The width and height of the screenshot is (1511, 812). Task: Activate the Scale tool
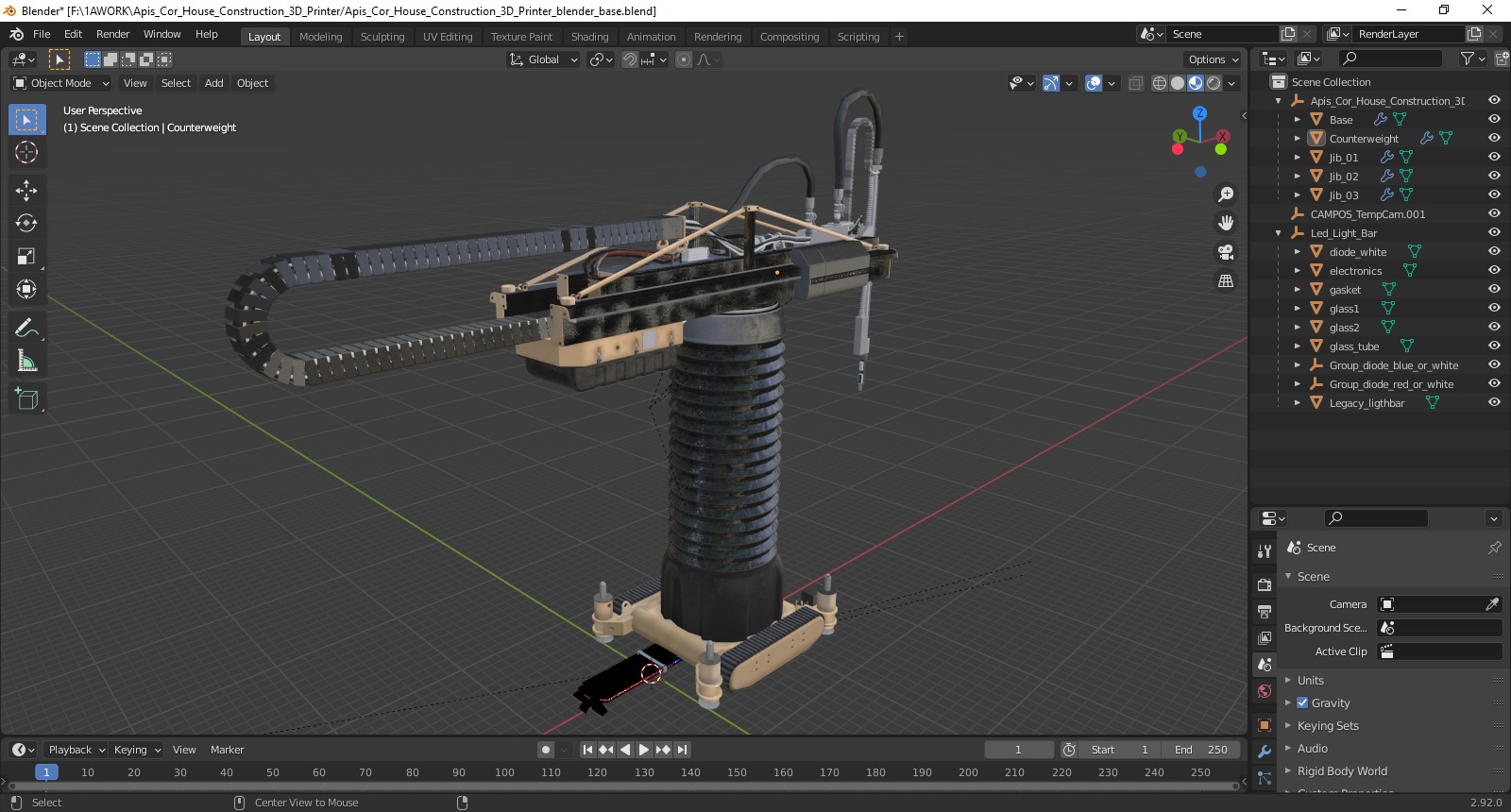[26, 257]
